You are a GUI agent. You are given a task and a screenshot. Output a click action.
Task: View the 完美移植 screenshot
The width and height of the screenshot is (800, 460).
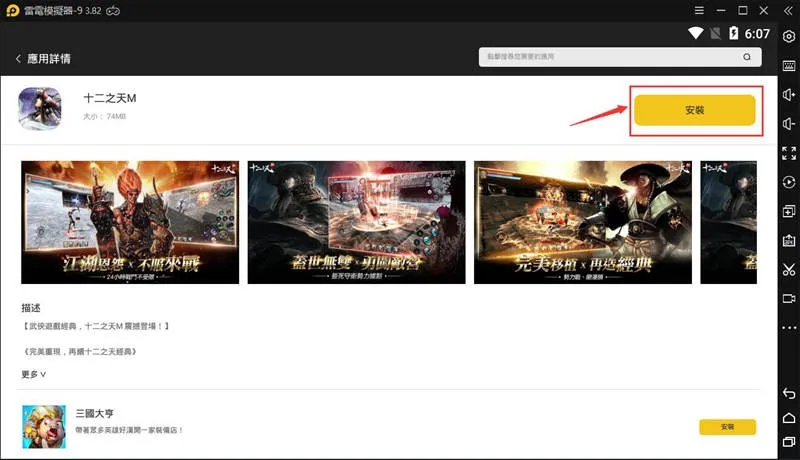click(x=583, y=222)
